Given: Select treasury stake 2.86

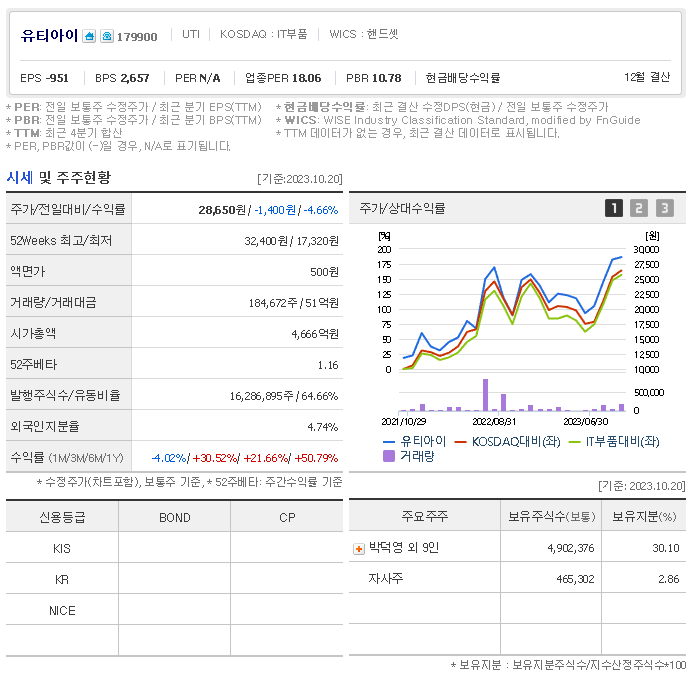Looking at the screenshot, I should [669, 579].
